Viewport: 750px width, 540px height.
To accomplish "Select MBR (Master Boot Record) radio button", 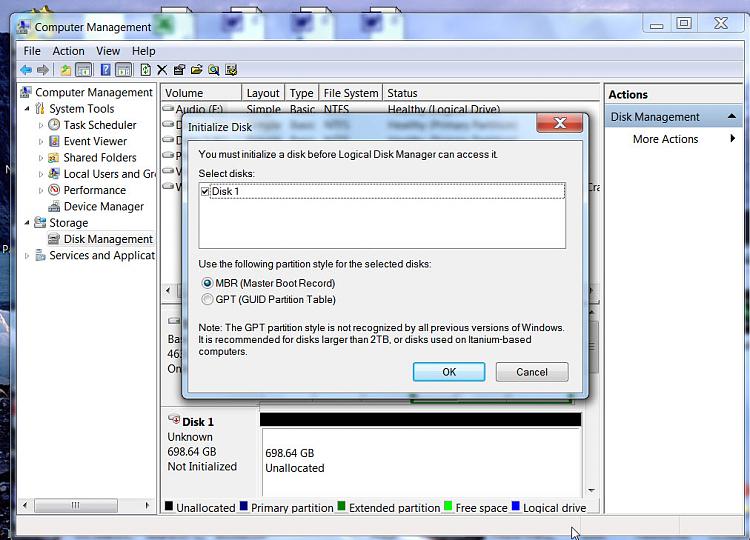I will 207,283.
